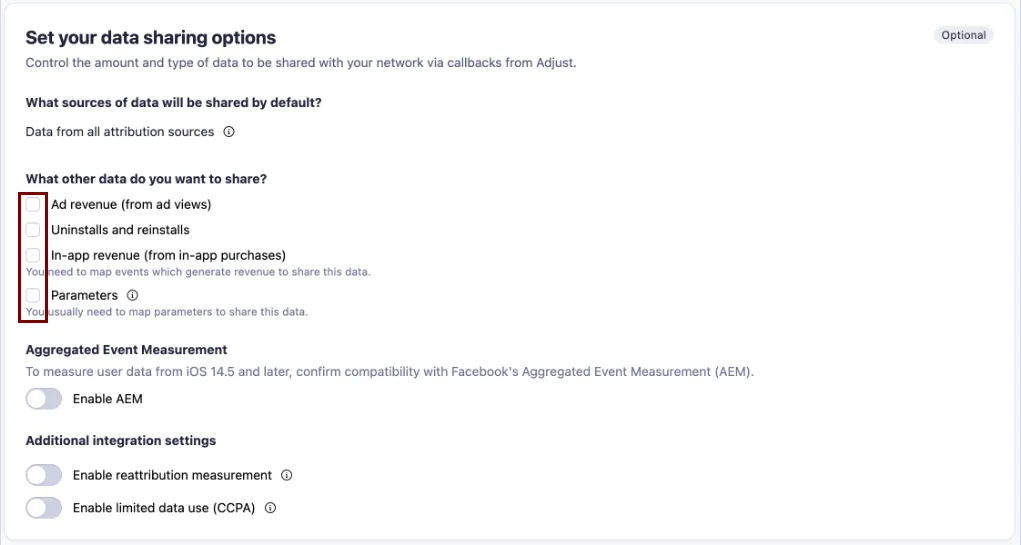This screenshot has width=1021, height=545.
Task: Click the 'Enable reattribution measurement' label text
Action: 172,476
